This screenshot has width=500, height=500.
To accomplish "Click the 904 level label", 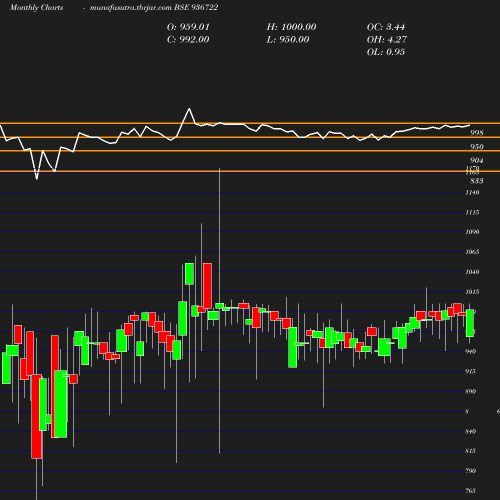I will (x=477, y=160).
